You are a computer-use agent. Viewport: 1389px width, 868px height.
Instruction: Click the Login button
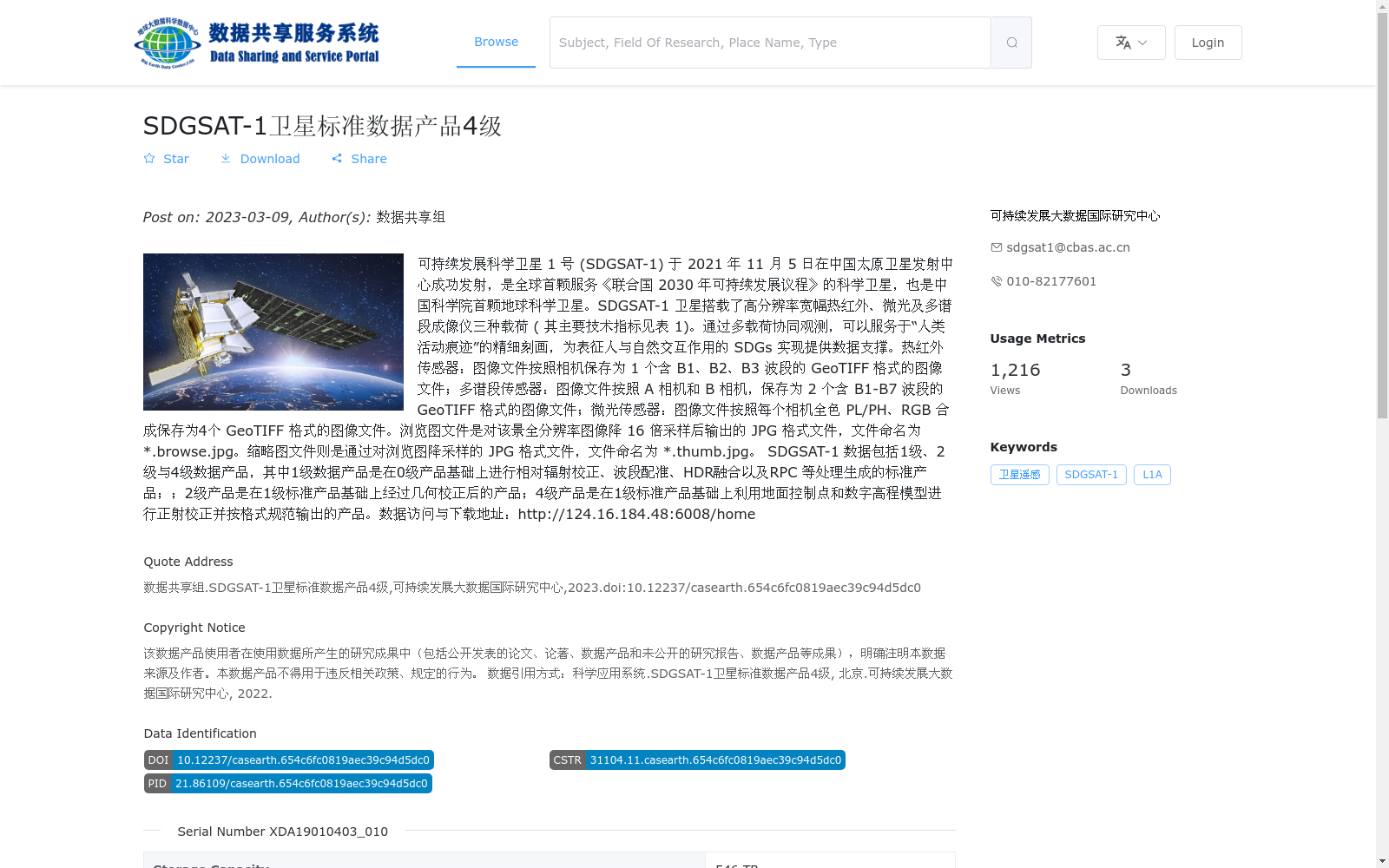click(x=1208, y=43)
